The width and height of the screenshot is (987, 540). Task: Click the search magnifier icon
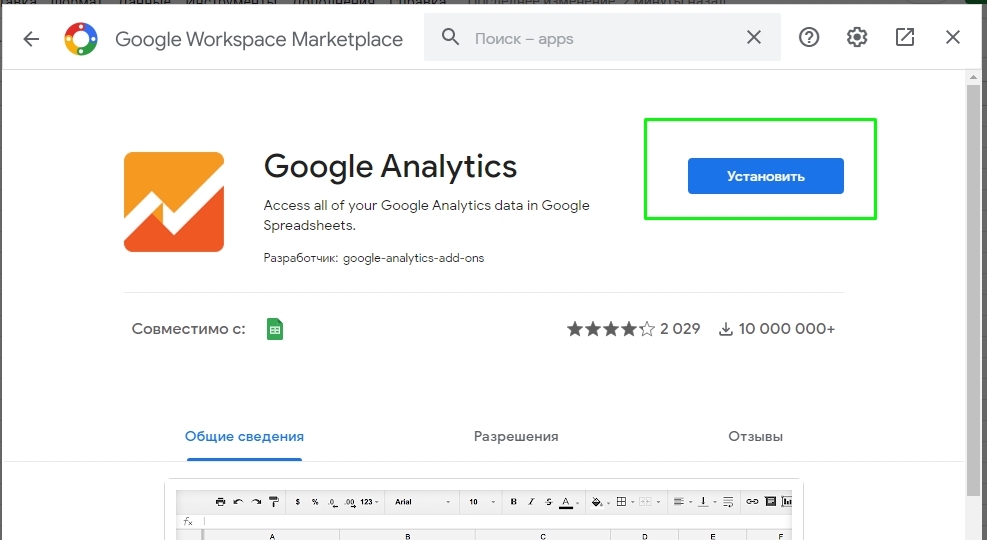pyautogui.click(x=450, y=37)
